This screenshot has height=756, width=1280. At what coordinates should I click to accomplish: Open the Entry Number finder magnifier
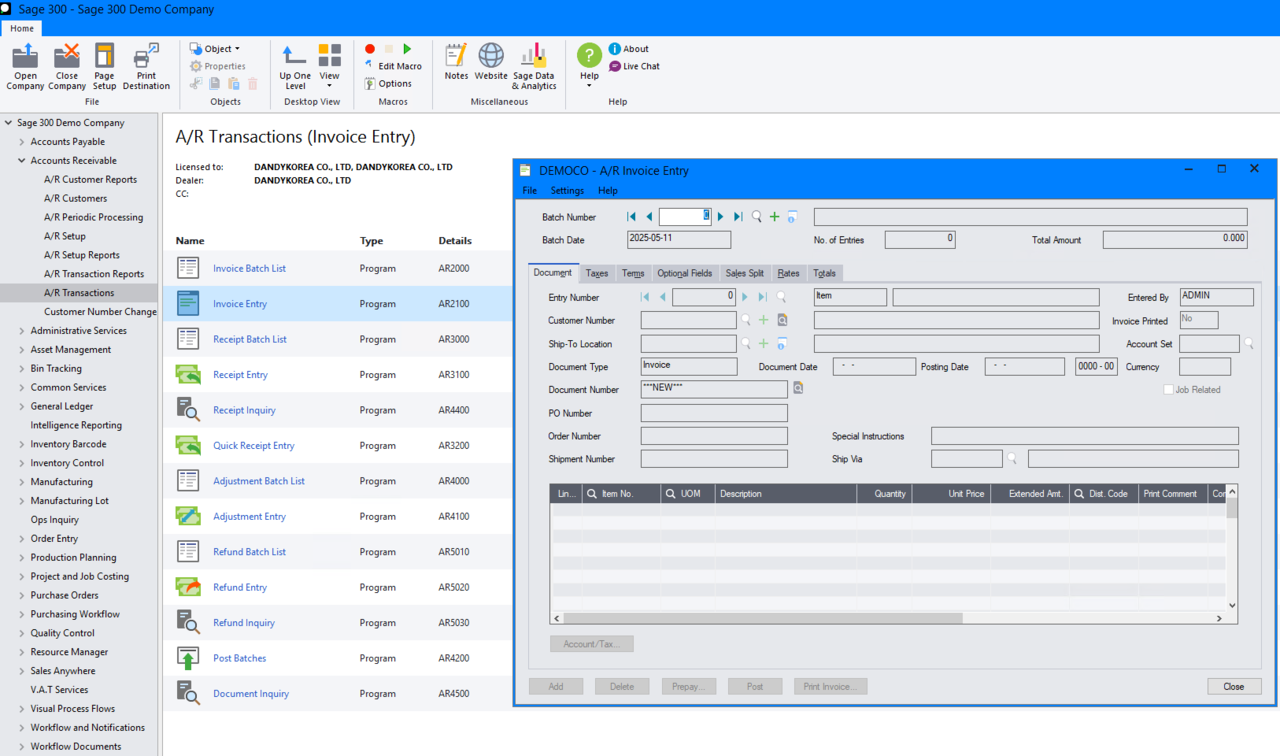pos(781,297)
